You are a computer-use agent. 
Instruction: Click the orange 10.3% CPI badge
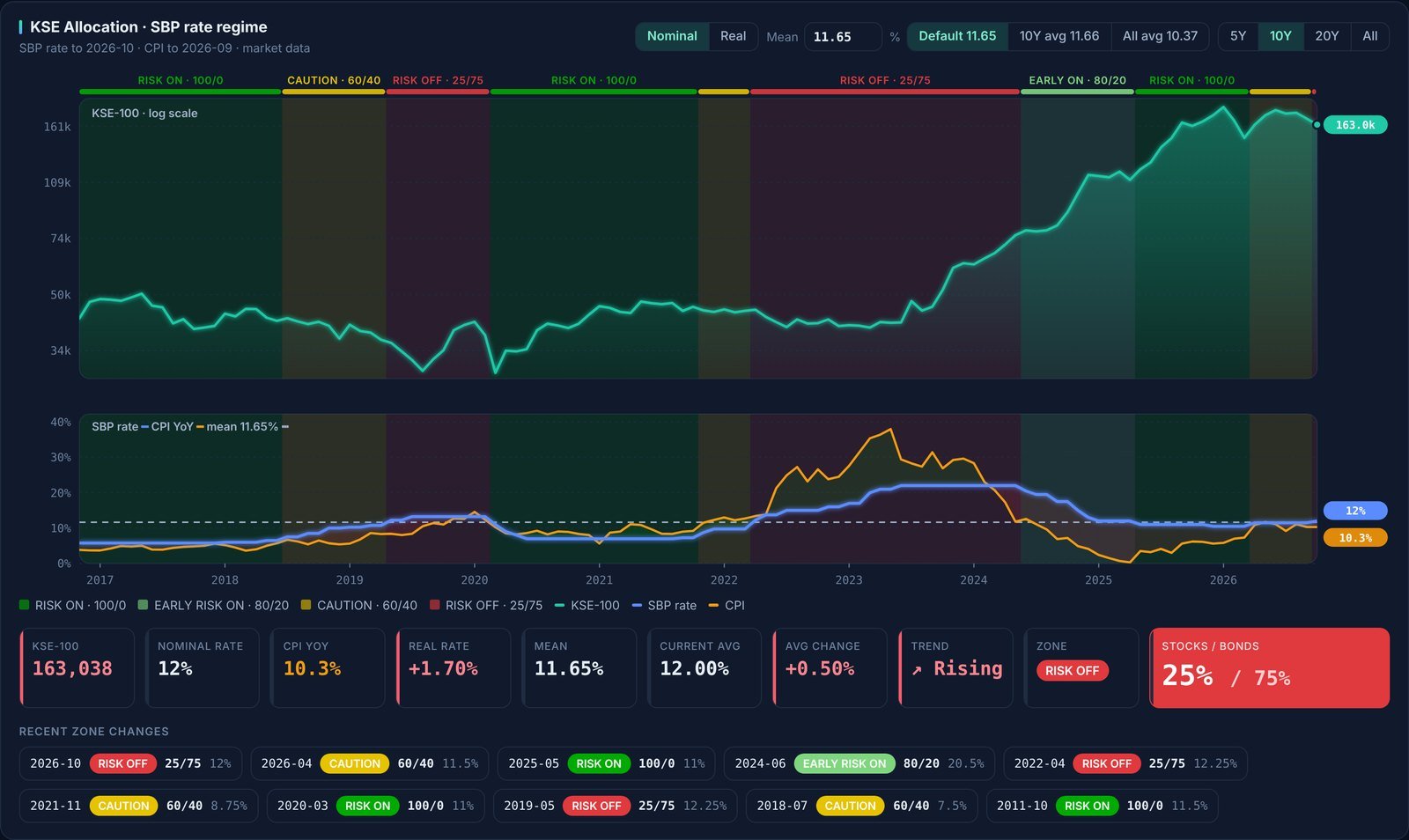[x=1355, y=538]
